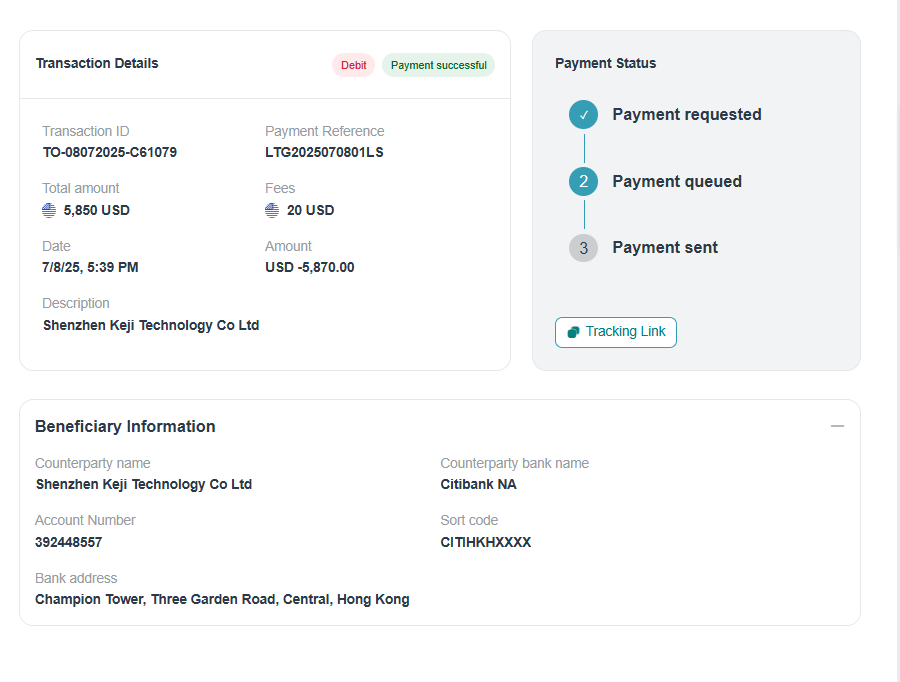Select the step 2 Payment queued circle
The image size is (900, 682).
583,181
